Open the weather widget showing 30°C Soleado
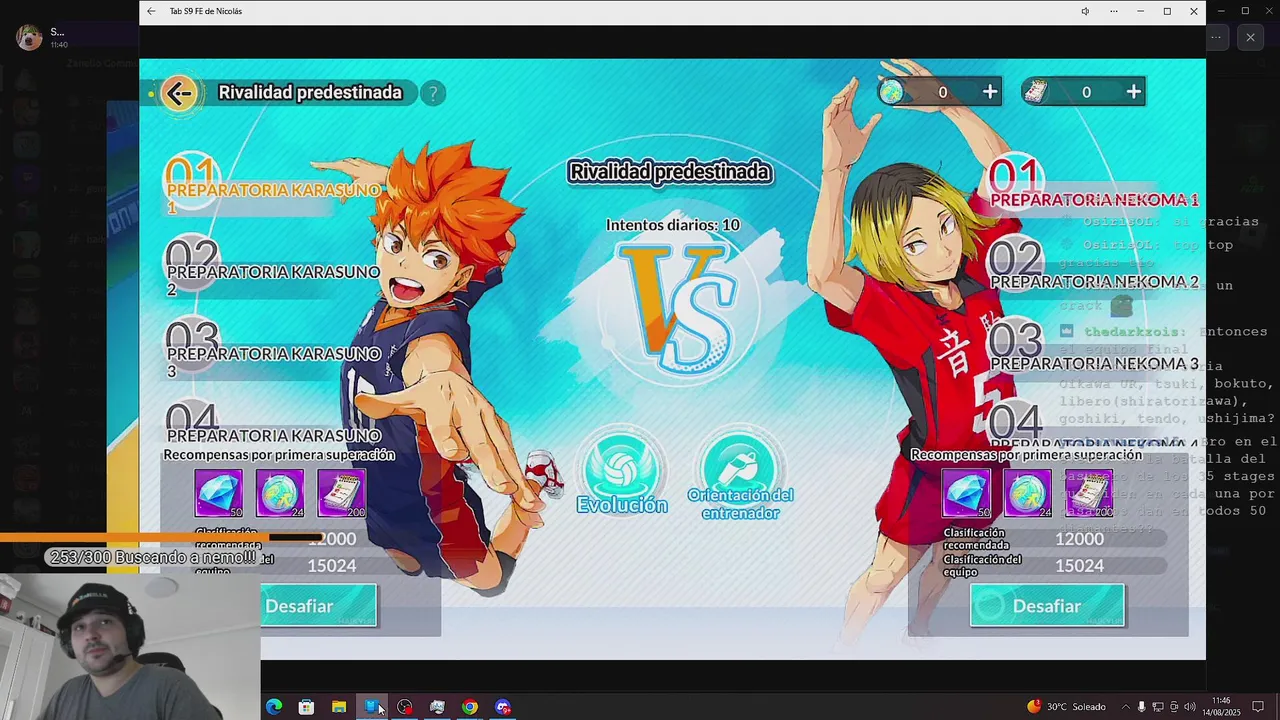Image resolution: width=1280 pixels, height=720 pixels. click(x=1066, y=707)
